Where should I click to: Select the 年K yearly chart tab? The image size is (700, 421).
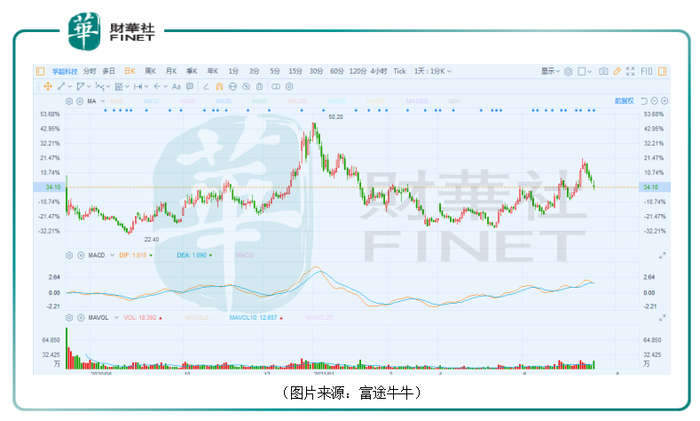coord(212,71)
